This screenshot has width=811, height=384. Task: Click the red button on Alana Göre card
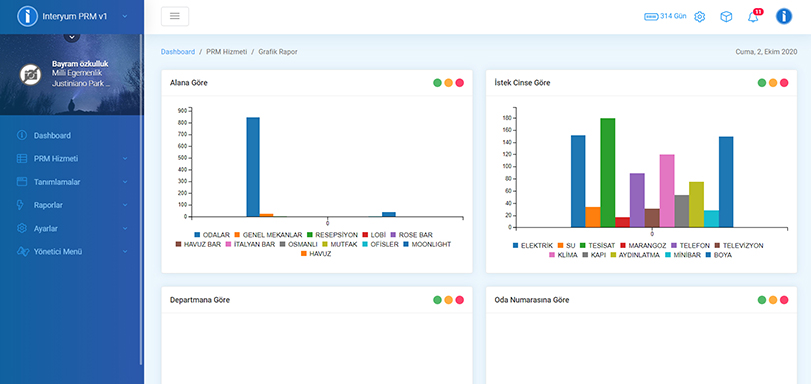(x=460, y=83)
